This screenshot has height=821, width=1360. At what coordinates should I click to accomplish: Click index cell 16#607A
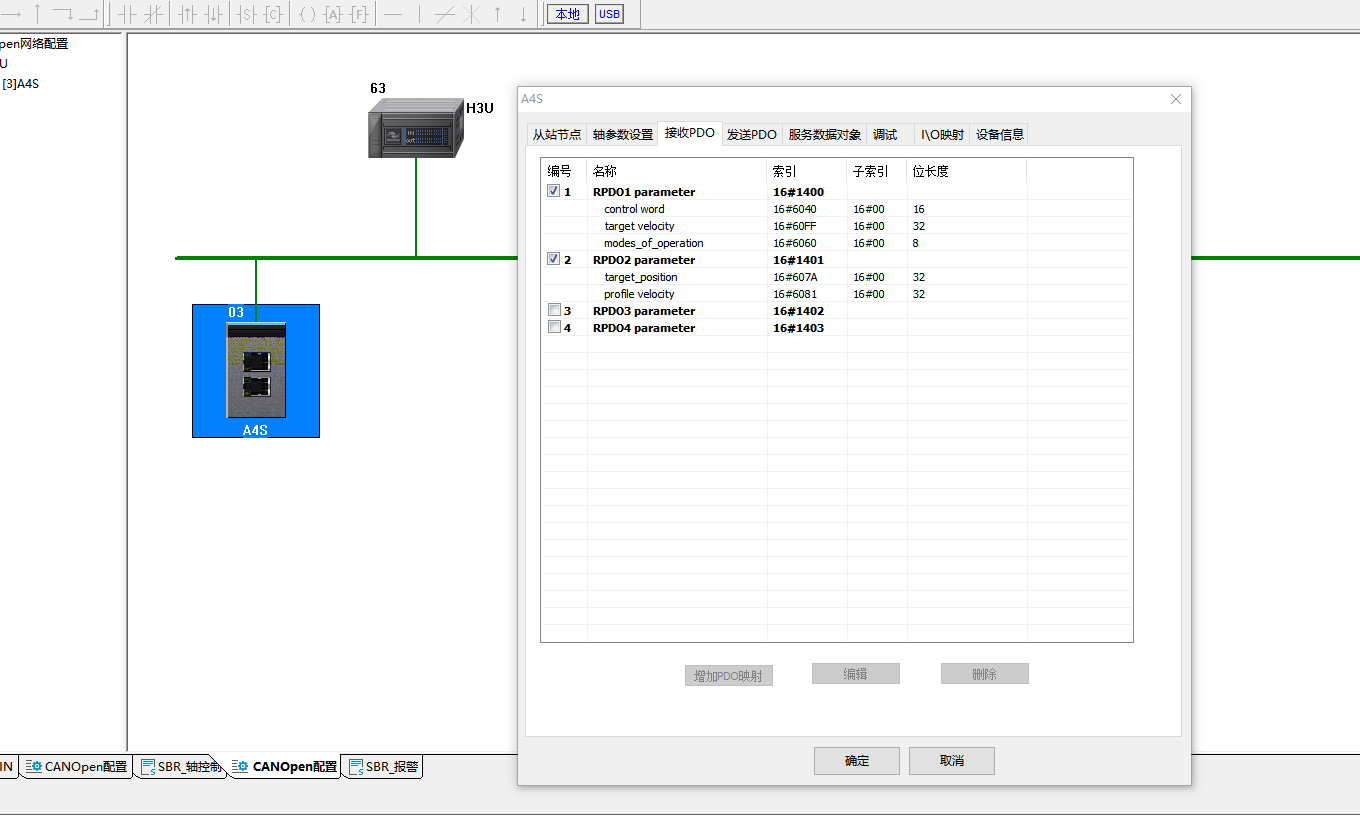pyautogui.click(x=795, y=277)
